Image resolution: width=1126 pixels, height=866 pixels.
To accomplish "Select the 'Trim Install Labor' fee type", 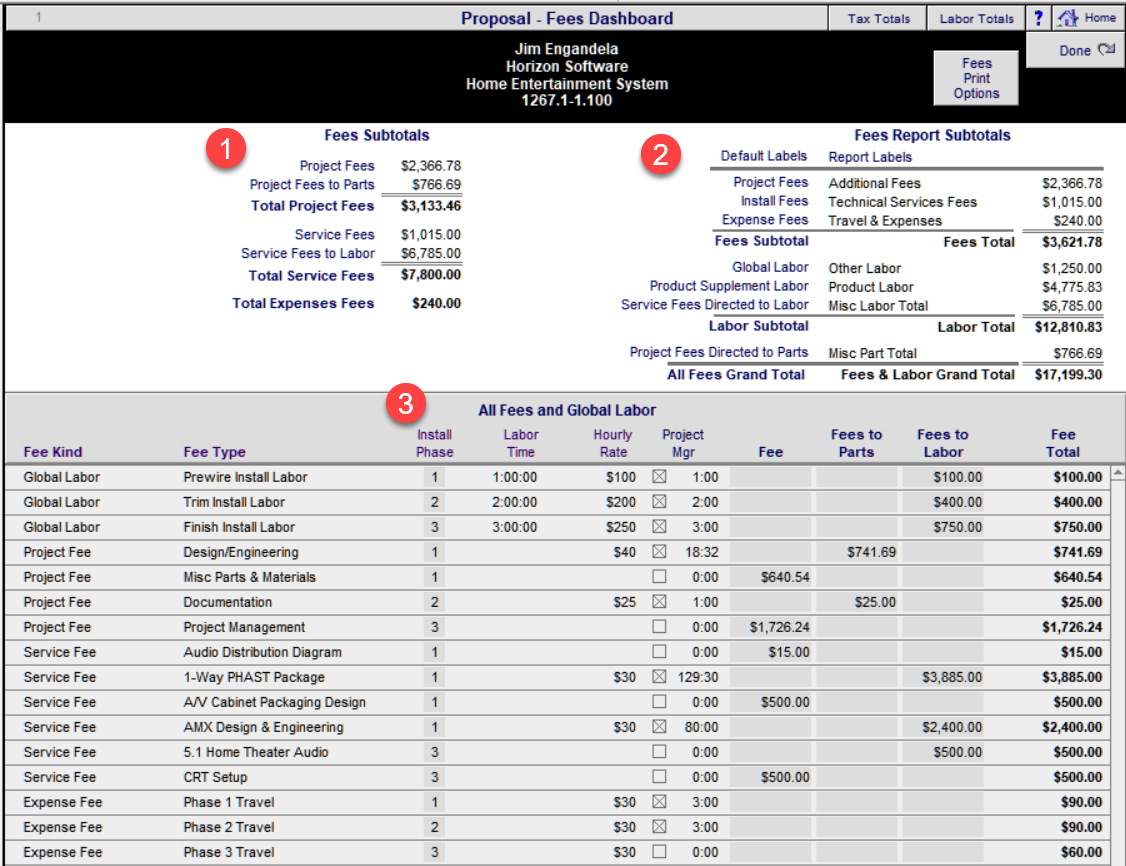I will (234, 502).
